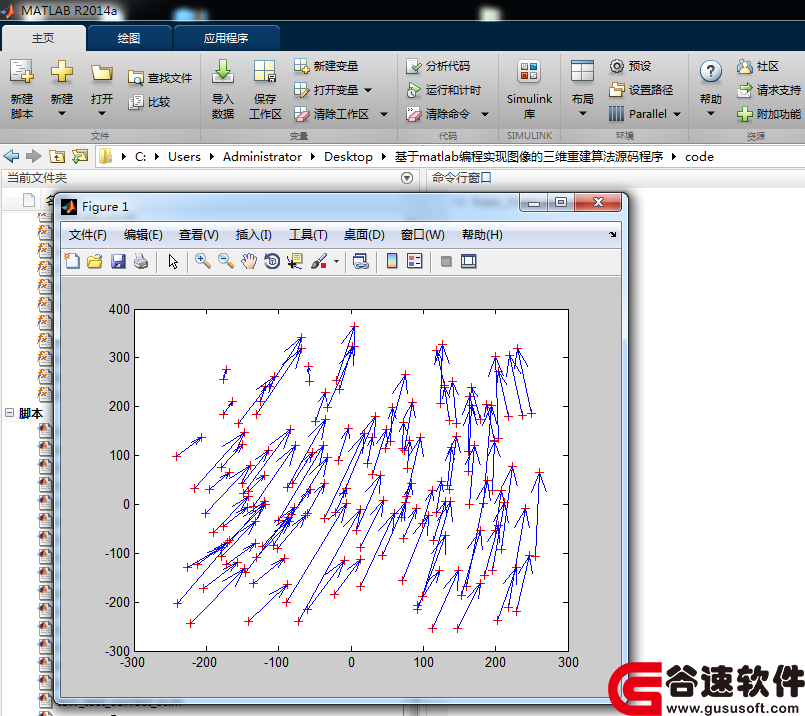This screenshot has height=716, width=805.
Task: Open the 打开 folder icon in ribbon
Action: [102, 73]
